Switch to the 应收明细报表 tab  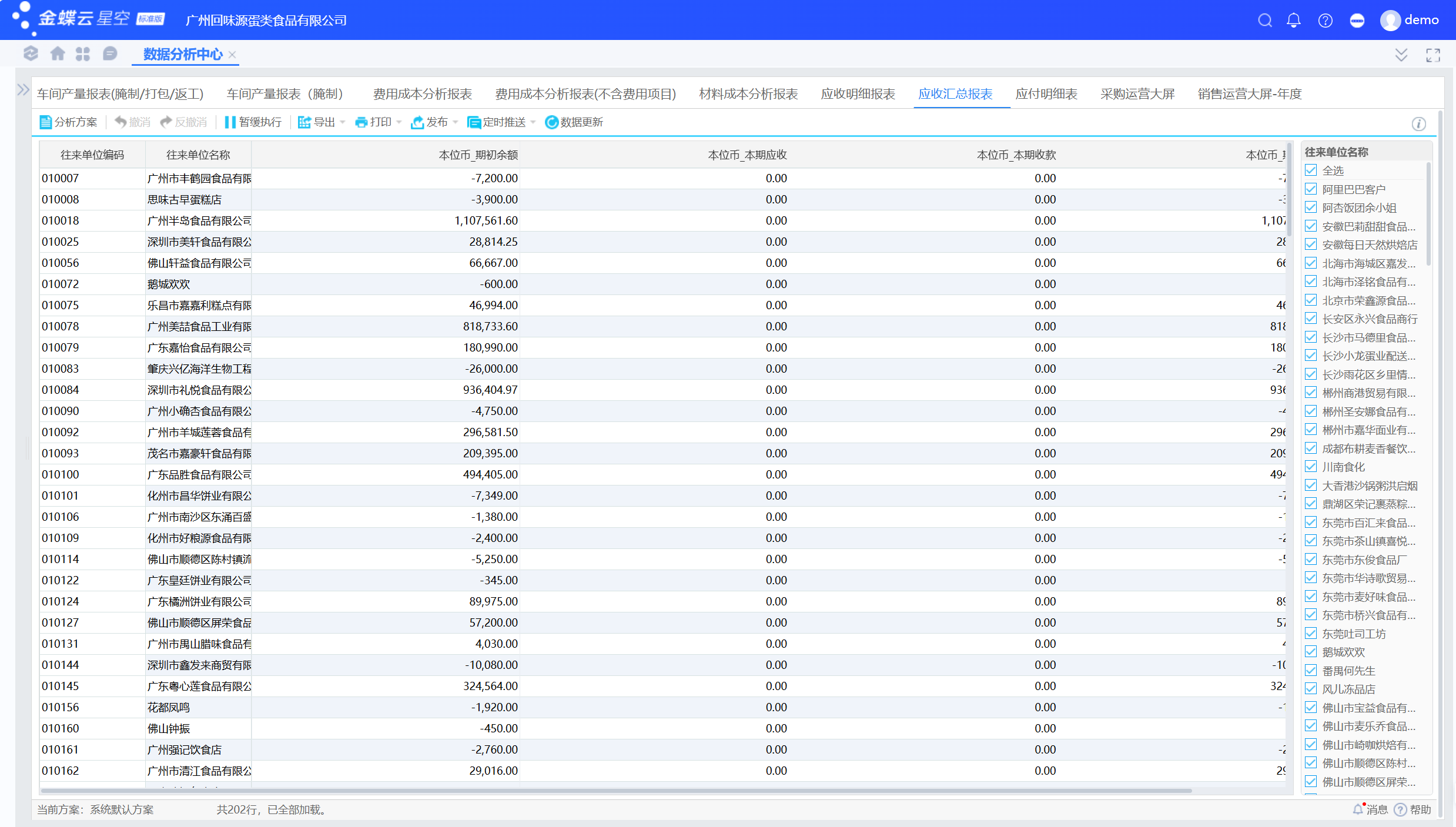pos(858,94)
